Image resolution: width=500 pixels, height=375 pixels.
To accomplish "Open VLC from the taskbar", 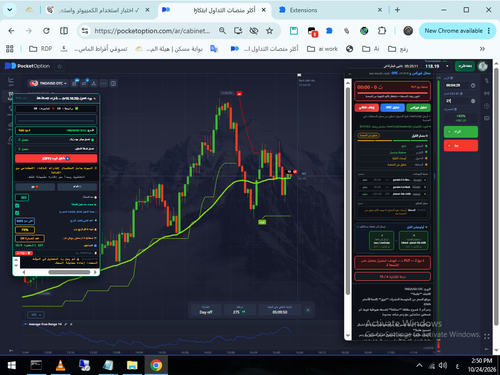I will [x=60, y=365].
